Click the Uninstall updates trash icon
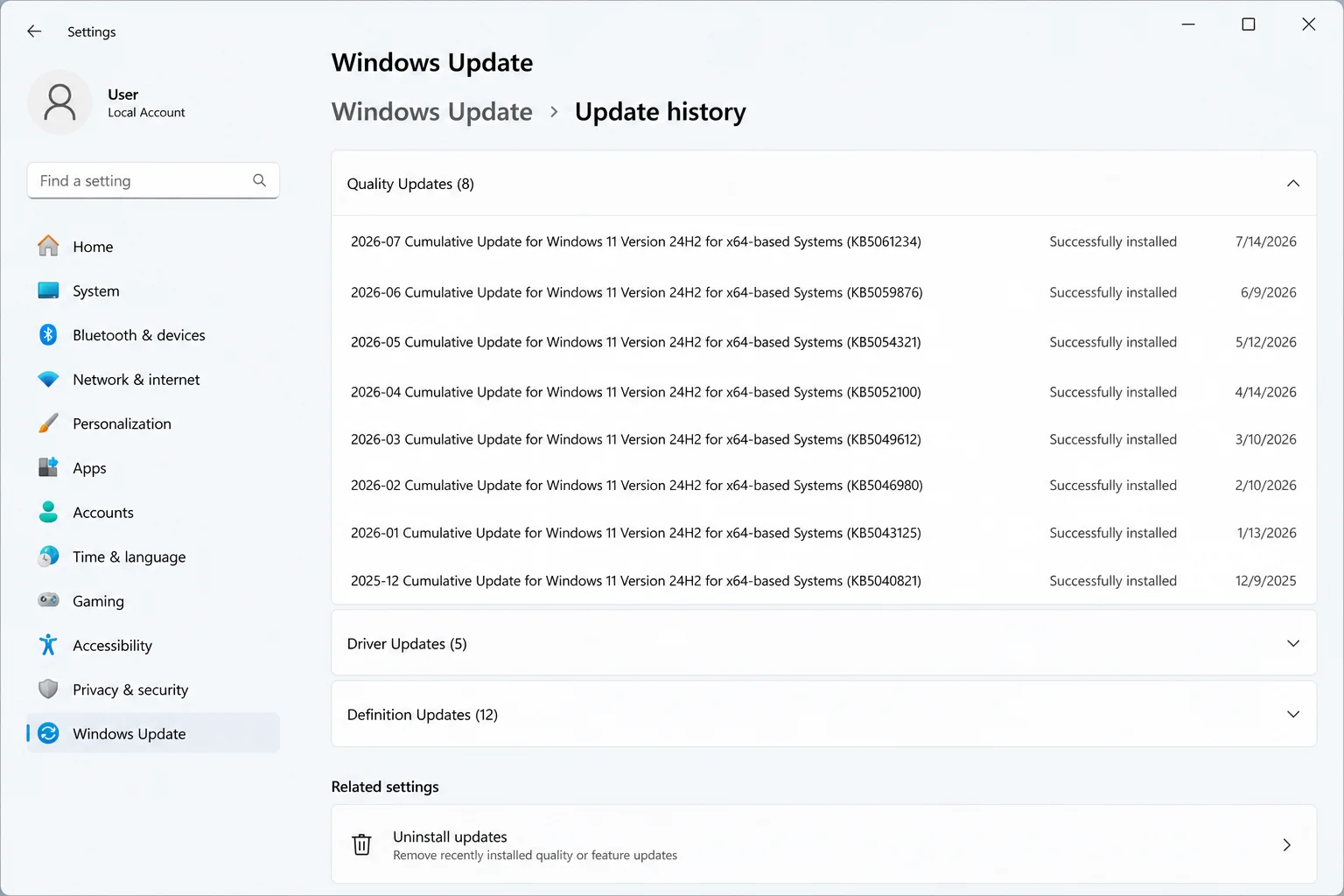This screenshot has height=896, width=1344. [x=361, y=844]
